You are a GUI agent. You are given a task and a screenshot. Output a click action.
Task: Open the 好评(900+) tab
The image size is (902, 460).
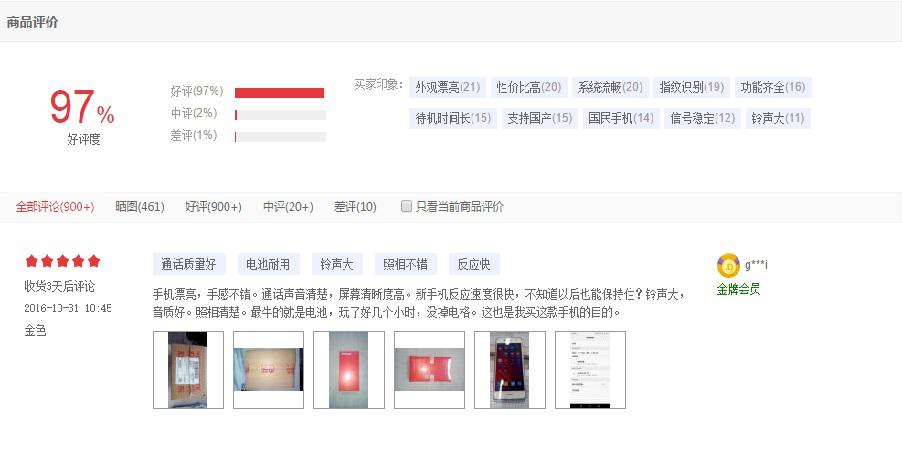pyautogui.click(x=213, y=207)
